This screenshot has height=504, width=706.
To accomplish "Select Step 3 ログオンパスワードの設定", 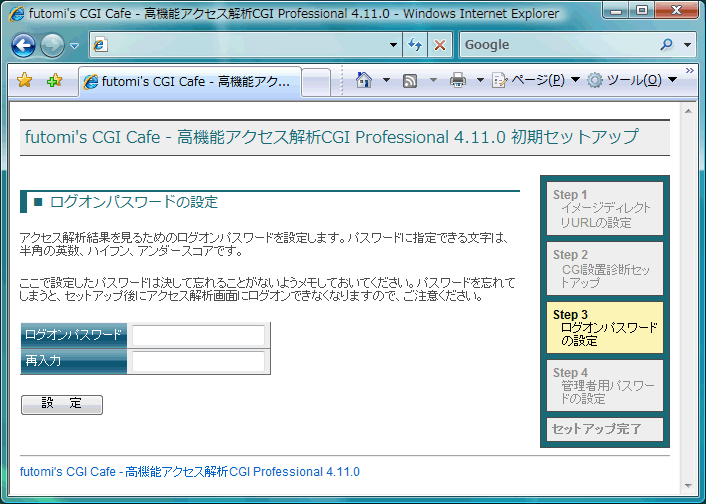I will (x=605, y=327).
